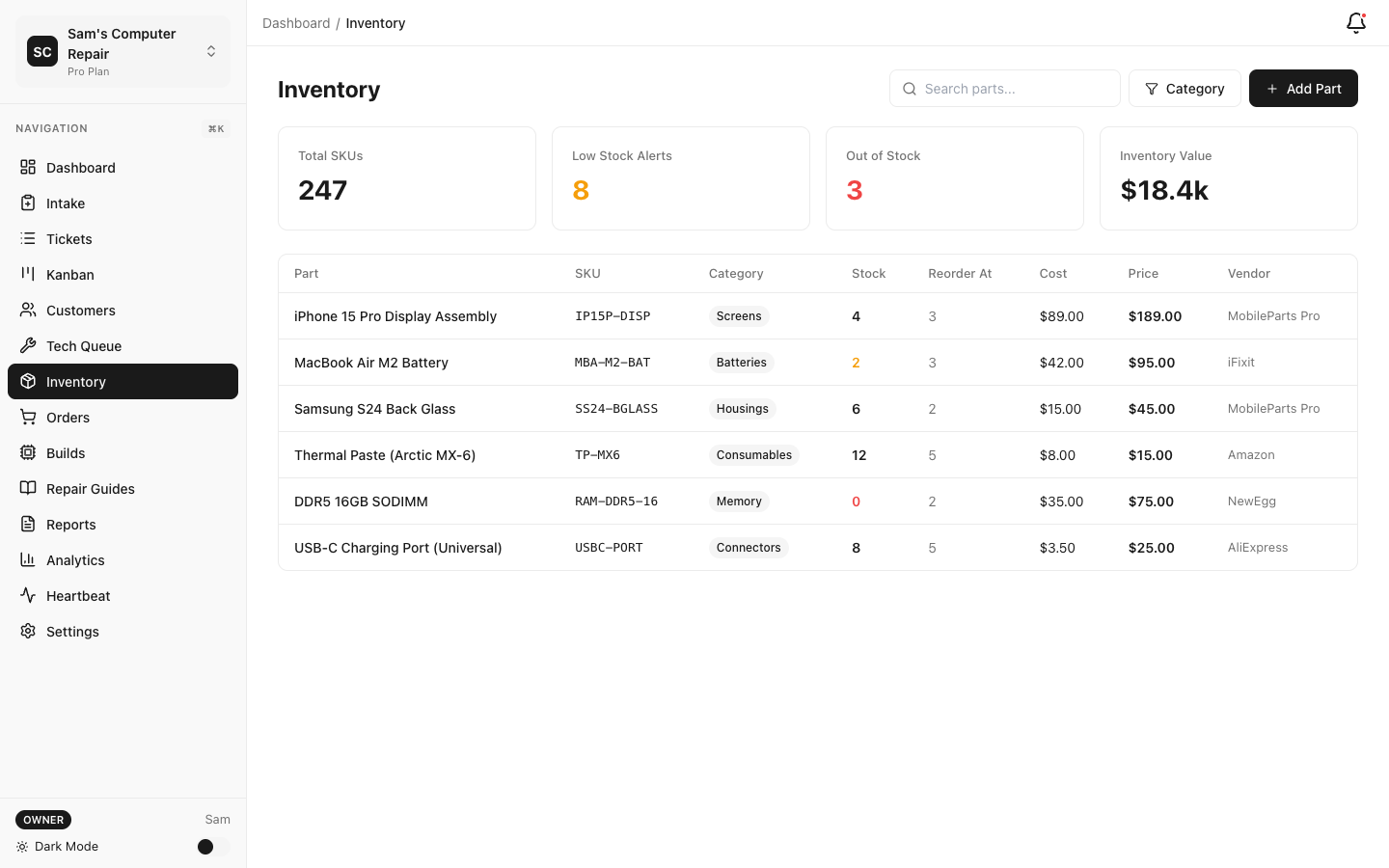1389x868 pixels.
Task: Navigate to Dashboard using the breadcrumb
Action: 296,22
